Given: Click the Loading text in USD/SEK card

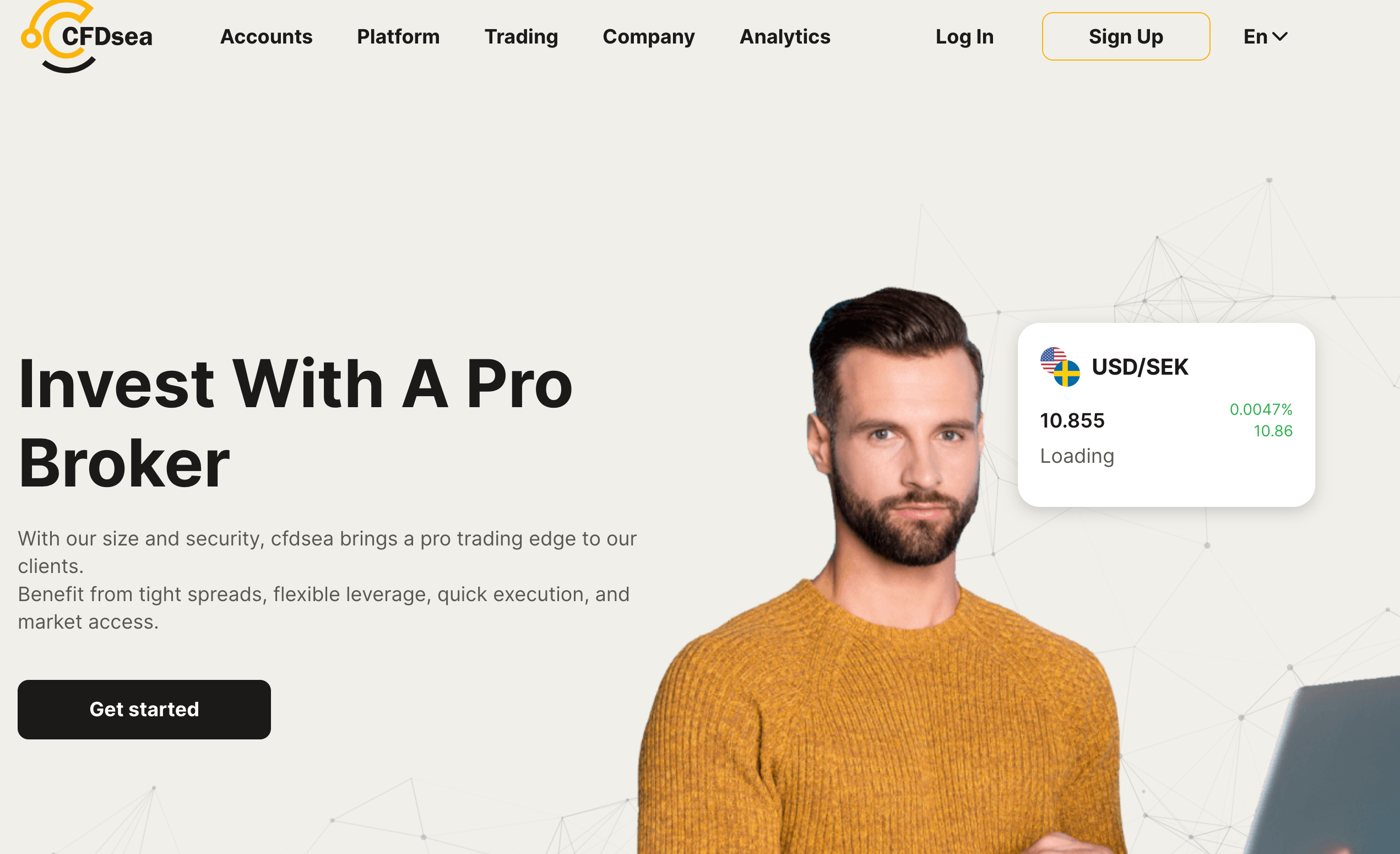Looking at the screenshot, I should 1077,456.
